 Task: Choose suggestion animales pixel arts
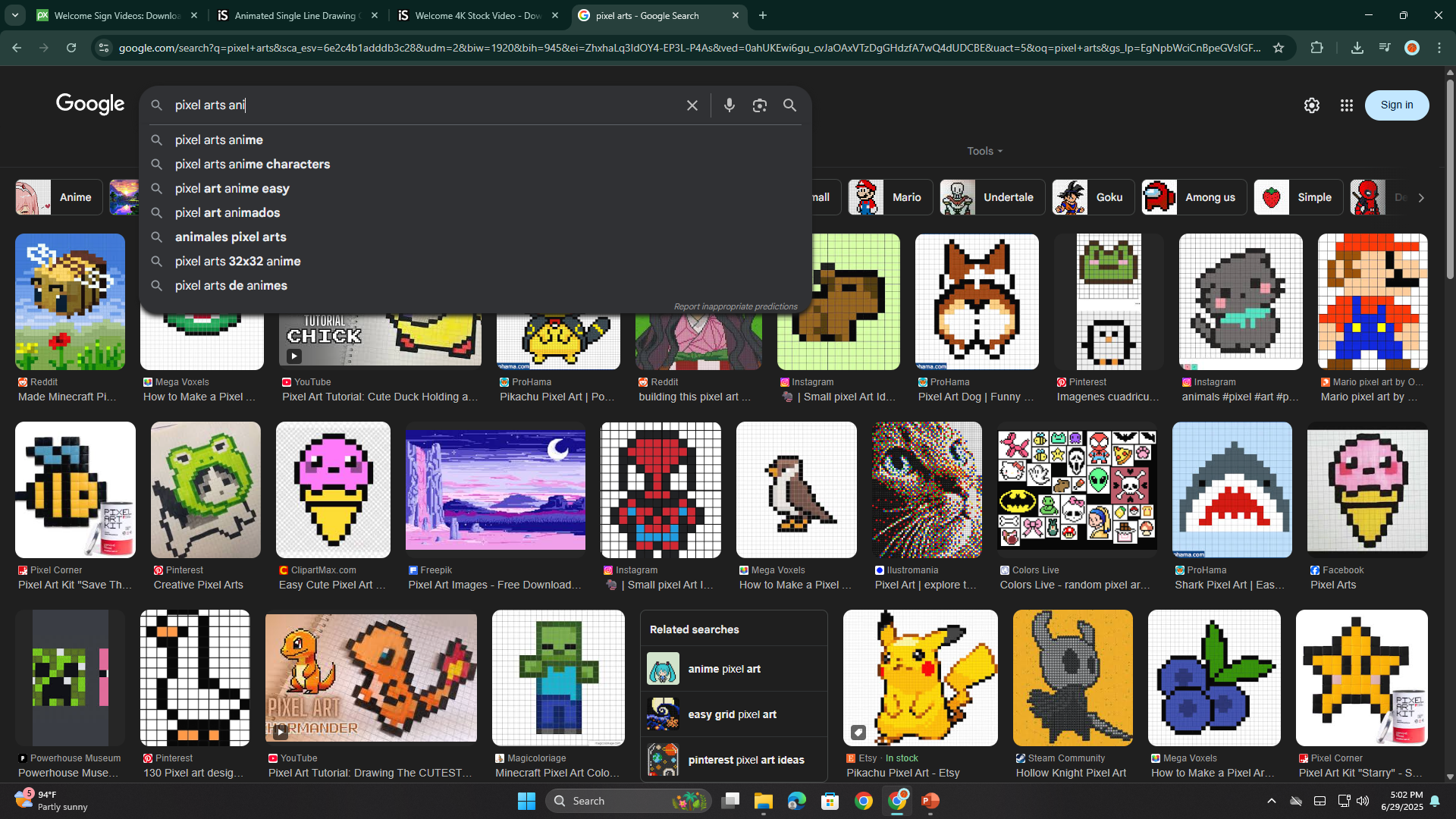coord(475,237)
